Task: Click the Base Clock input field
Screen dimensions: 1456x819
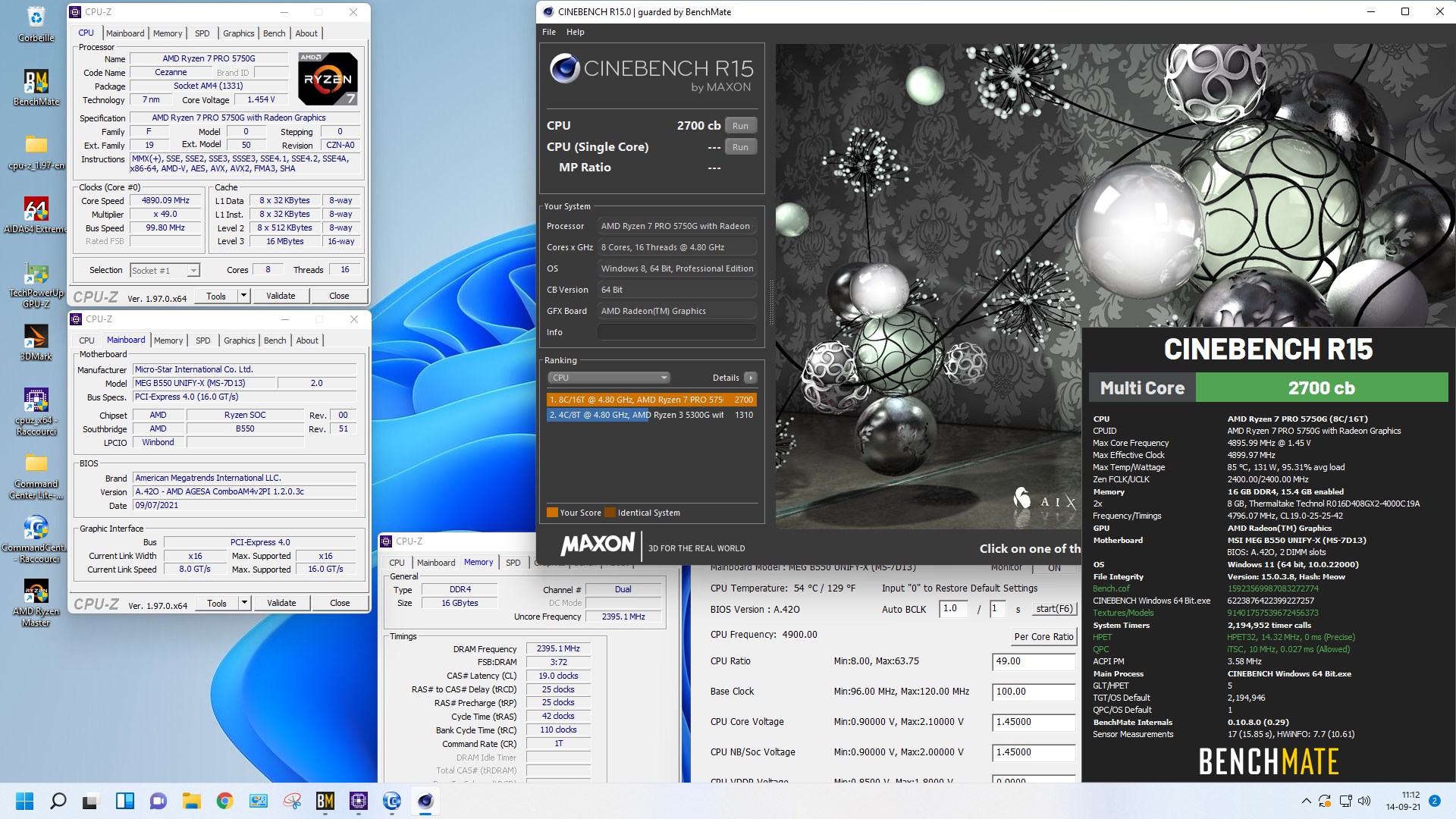Action: (x=1034, y=692)
